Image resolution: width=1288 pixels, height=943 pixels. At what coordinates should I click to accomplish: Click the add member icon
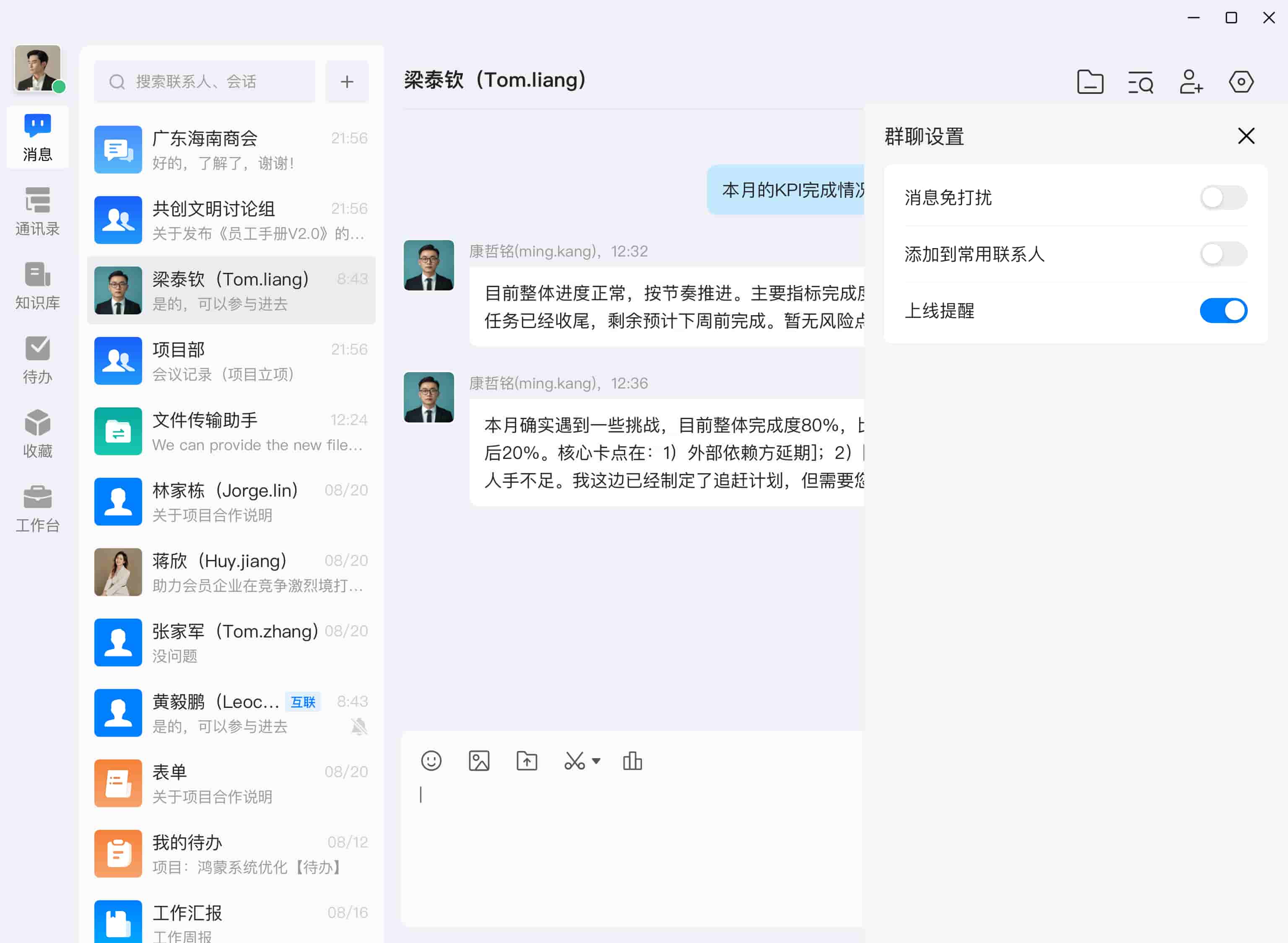coord(1191,82)
